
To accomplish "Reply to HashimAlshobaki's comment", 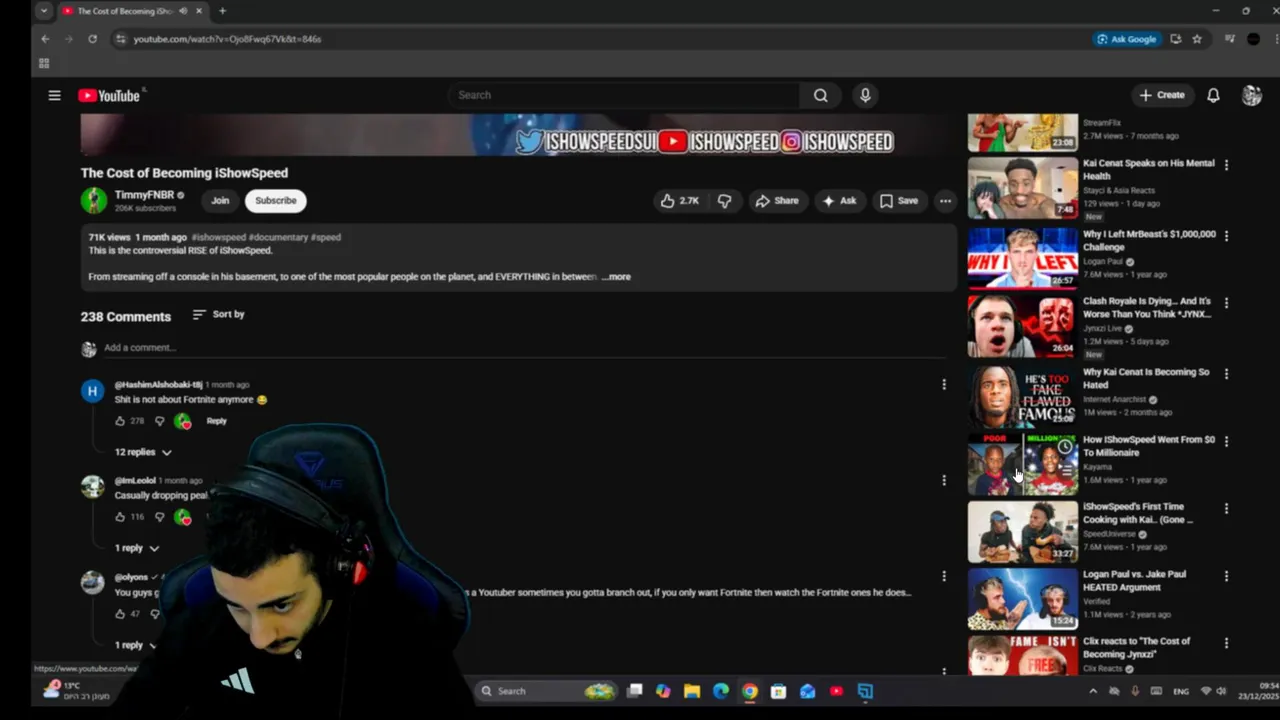I will [x=217, y=421].
